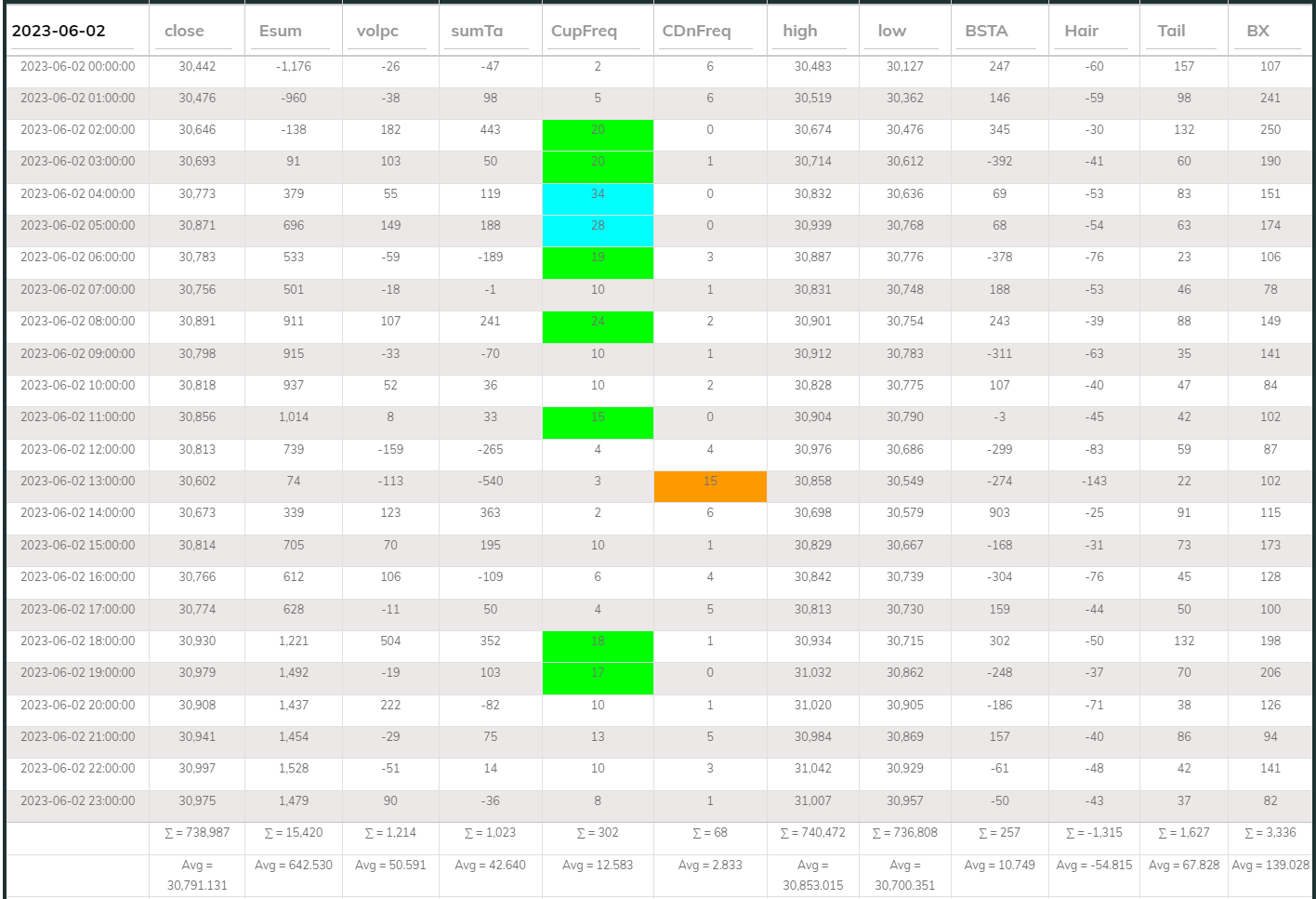Click the sum cell showing 738,987
The height and width of the screenshot is (899, 1316).
pos(196,833)
